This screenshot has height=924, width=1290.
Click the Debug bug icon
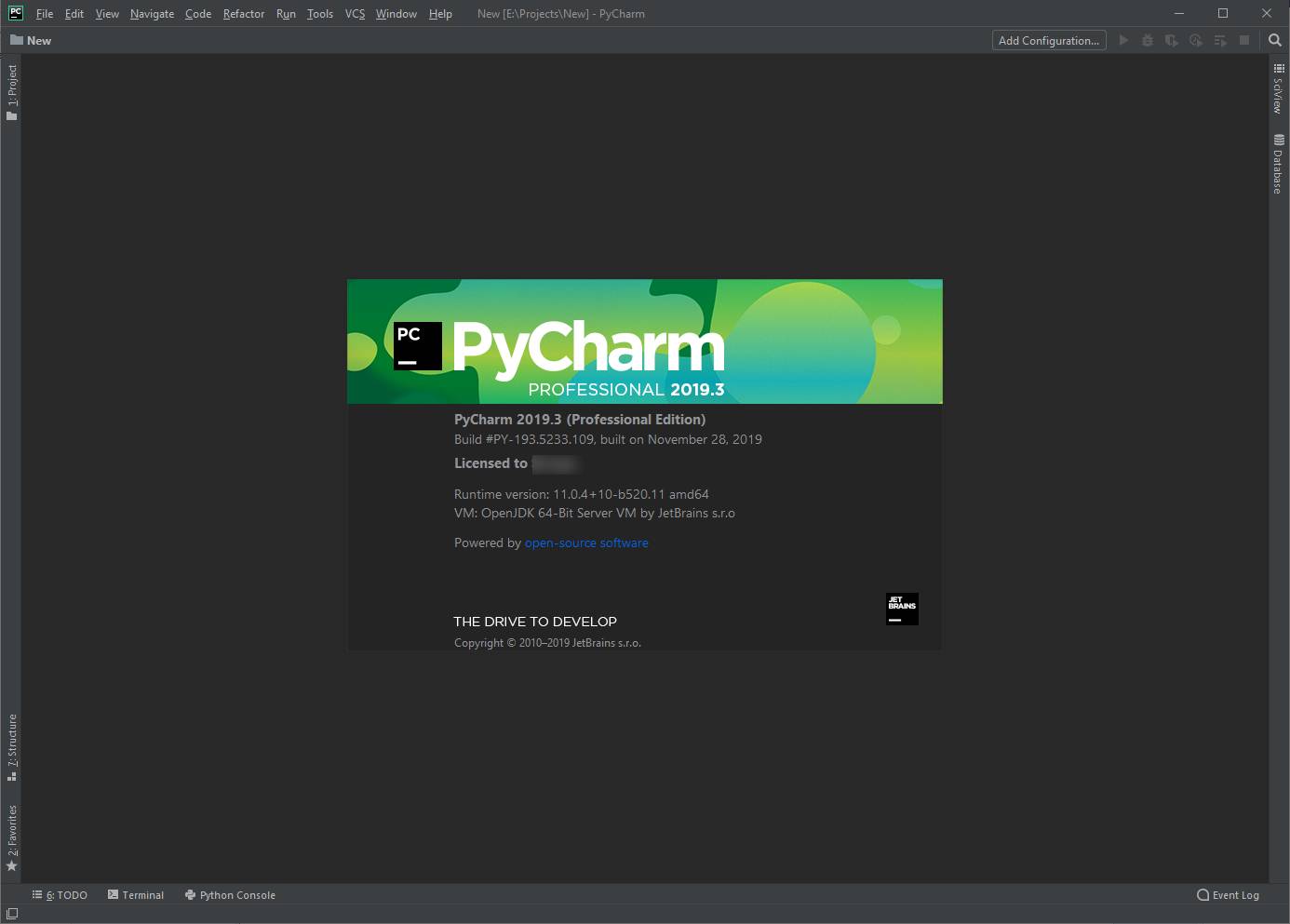coord(1148,40)
